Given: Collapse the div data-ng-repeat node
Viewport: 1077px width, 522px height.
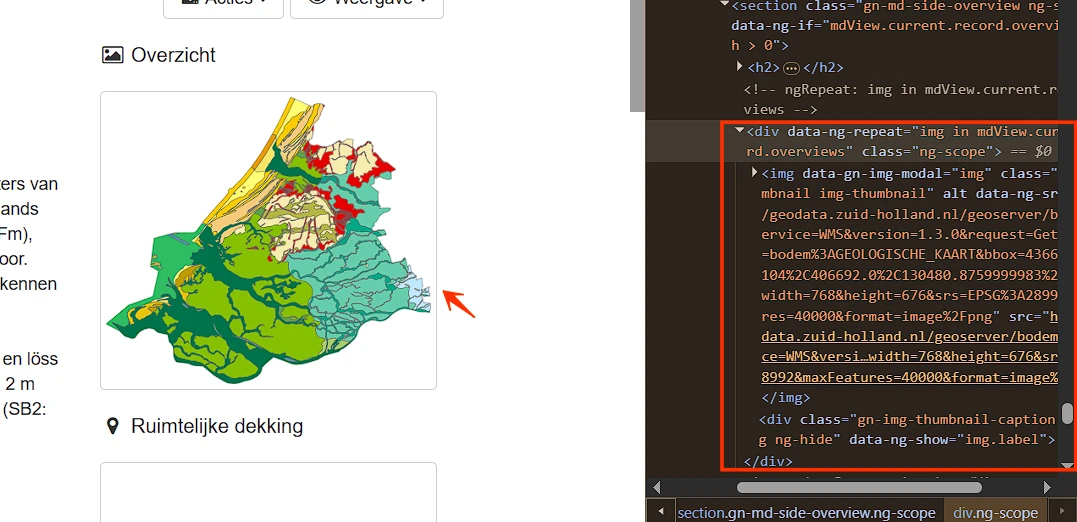Looking at the screenshot, I should coord(739,130).
